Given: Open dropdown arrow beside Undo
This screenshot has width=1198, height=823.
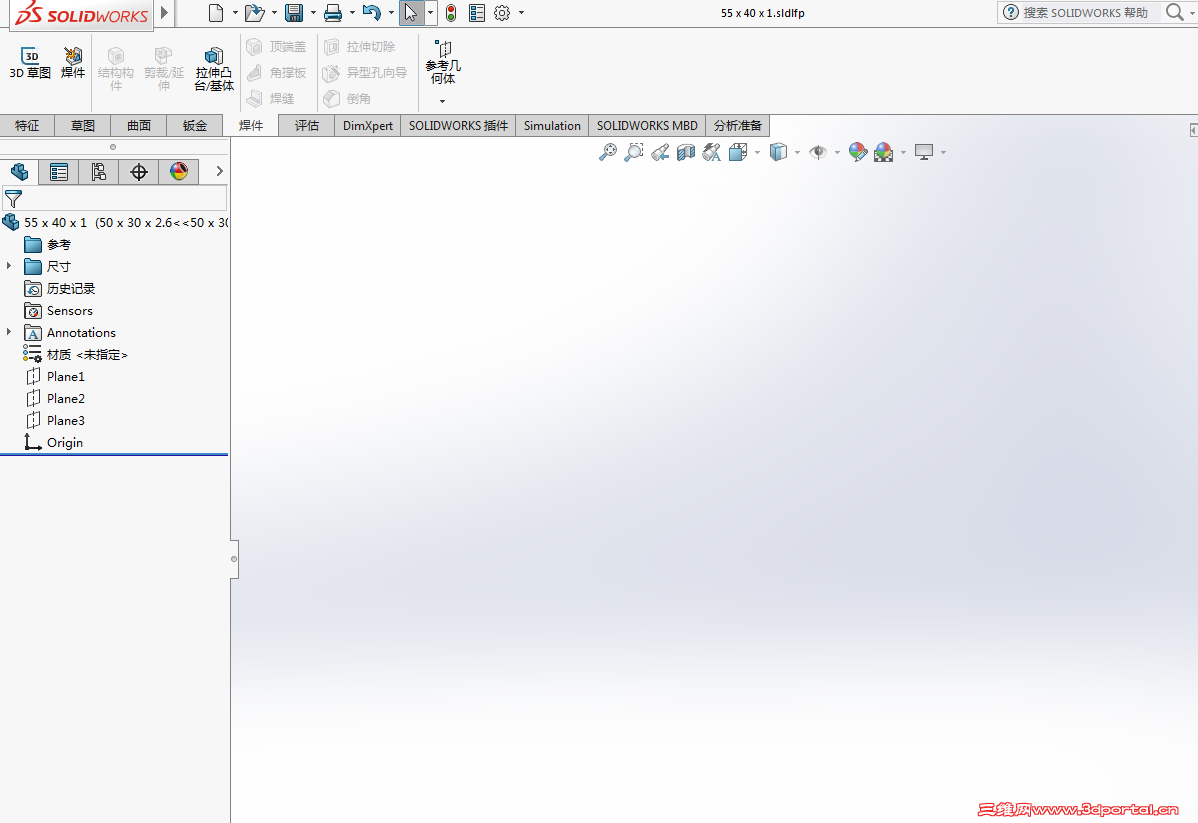Looking at the screenshot, I should pos(391,12).
